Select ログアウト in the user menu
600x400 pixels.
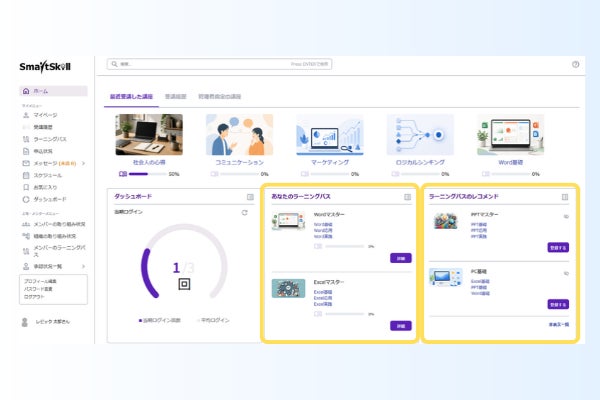pyautogui.click(x=34, y=297)
